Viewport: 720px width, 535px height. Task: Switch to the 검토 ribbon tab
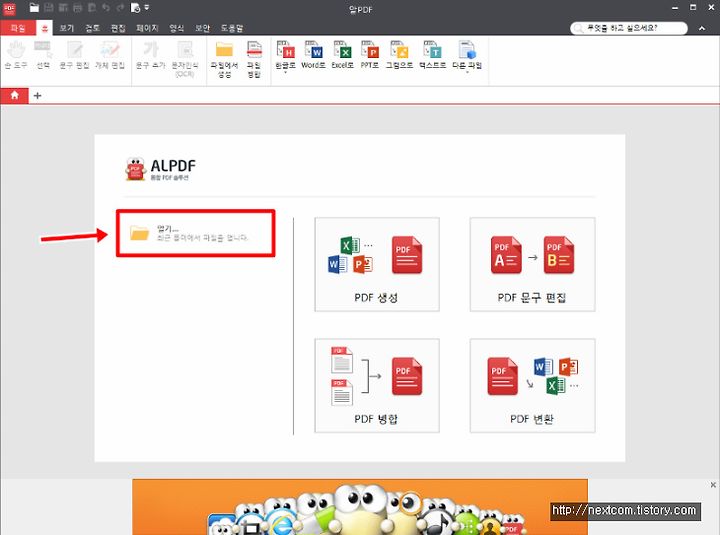(92, 28)
